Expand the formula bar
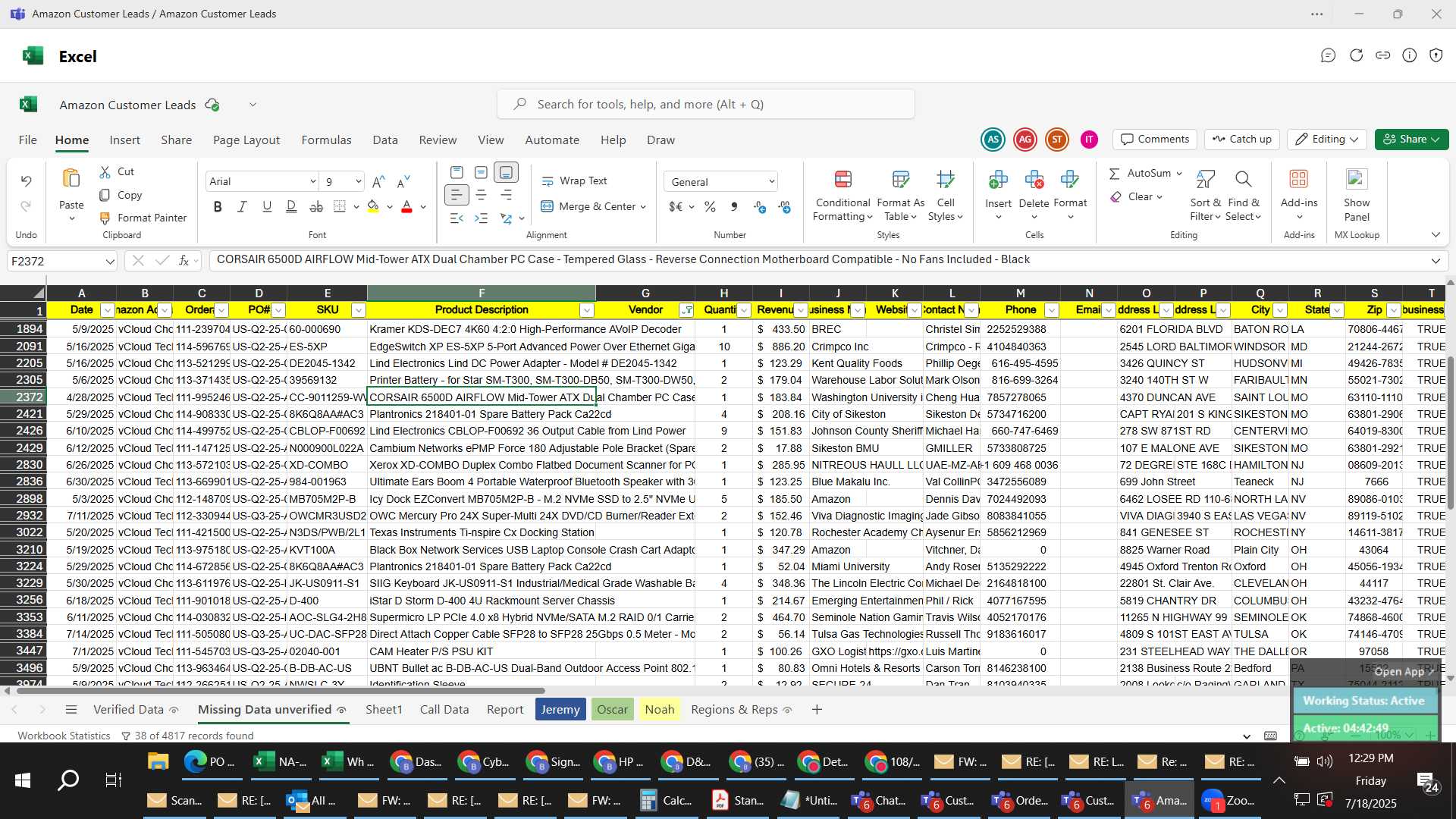This screenshot has height=819, width=1456. [x=1436, y=261]
